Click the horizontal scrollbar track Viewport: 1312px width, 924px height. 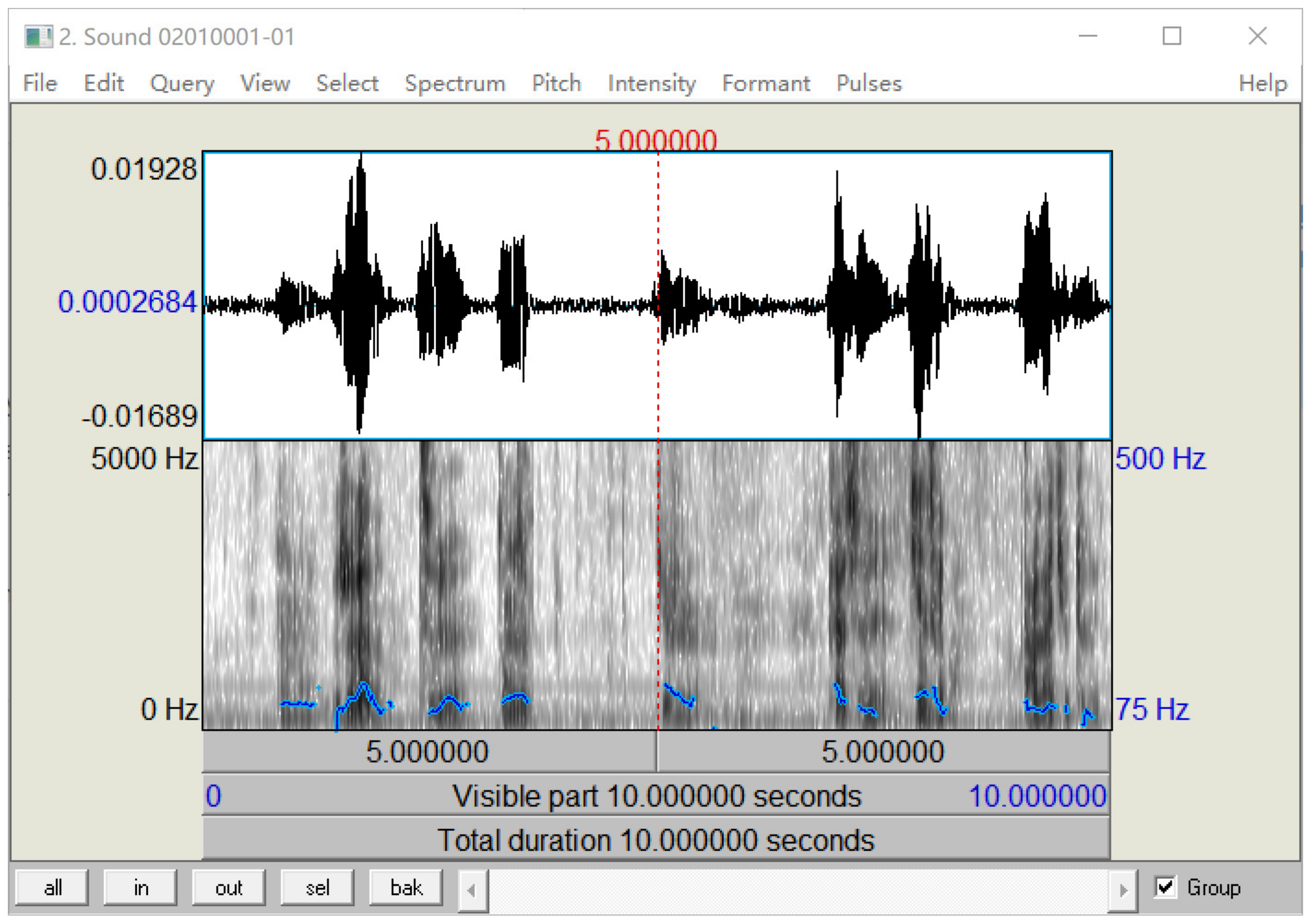pyautogui.click(x=797, y=890)
